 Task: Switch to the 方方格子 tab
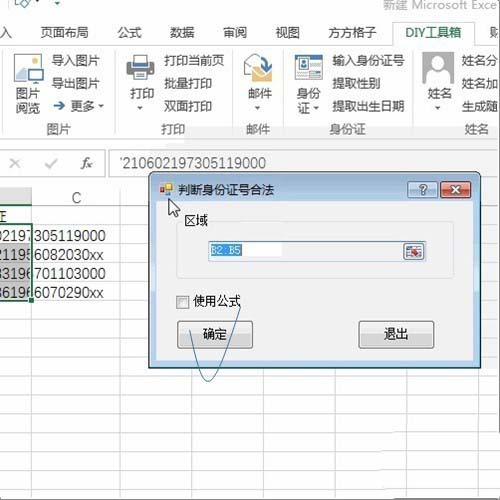tap(352, 33)
